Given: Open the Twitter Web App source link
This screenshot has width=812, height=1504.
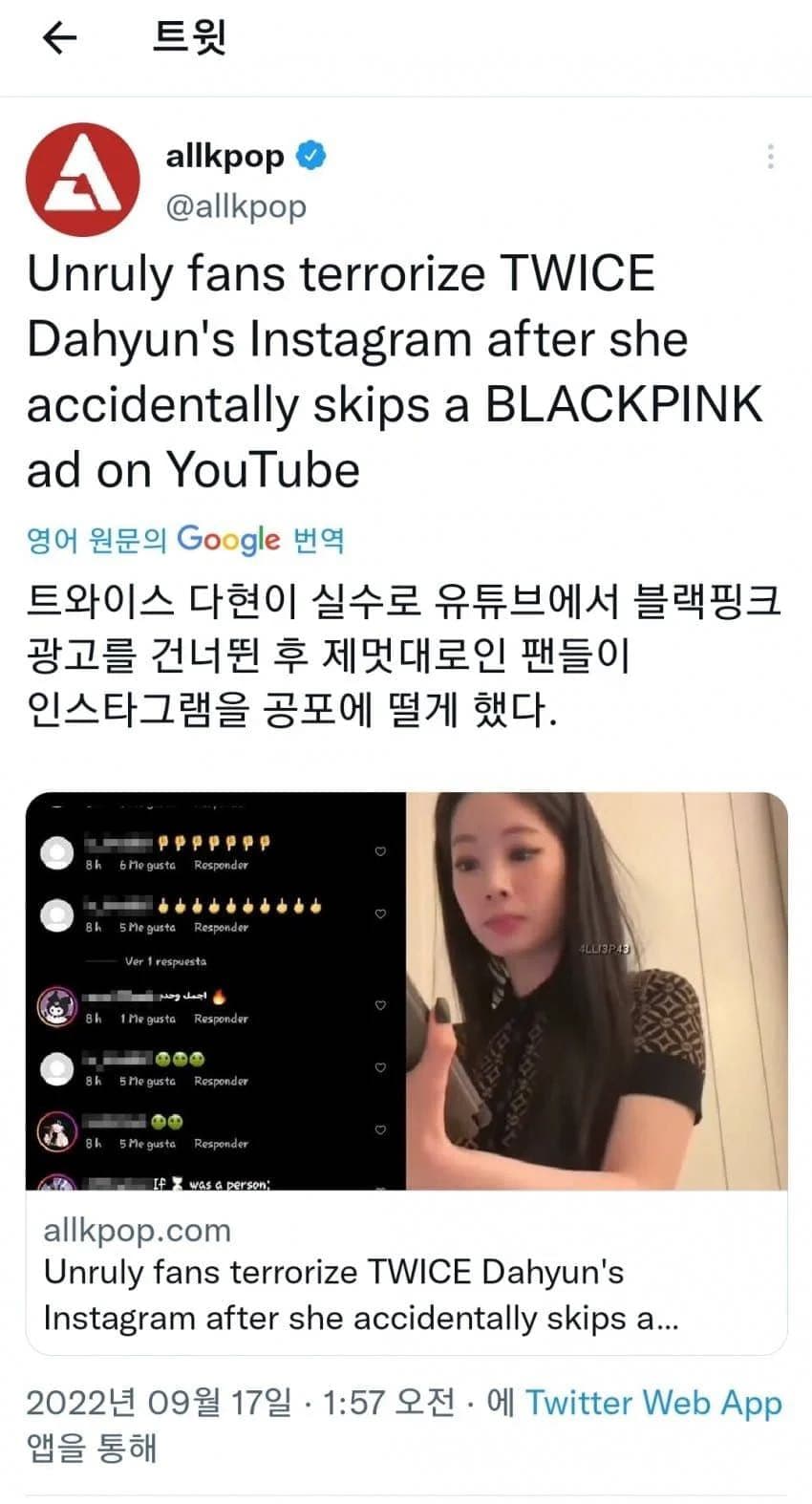Looking at the screenshot, I should coord(653,1402).
